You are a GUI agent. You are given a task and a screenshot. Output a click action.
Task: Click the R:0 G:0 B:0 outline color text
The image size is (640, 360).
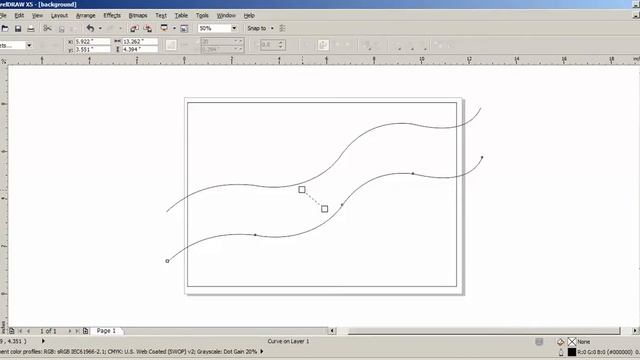tap(604, 352)
